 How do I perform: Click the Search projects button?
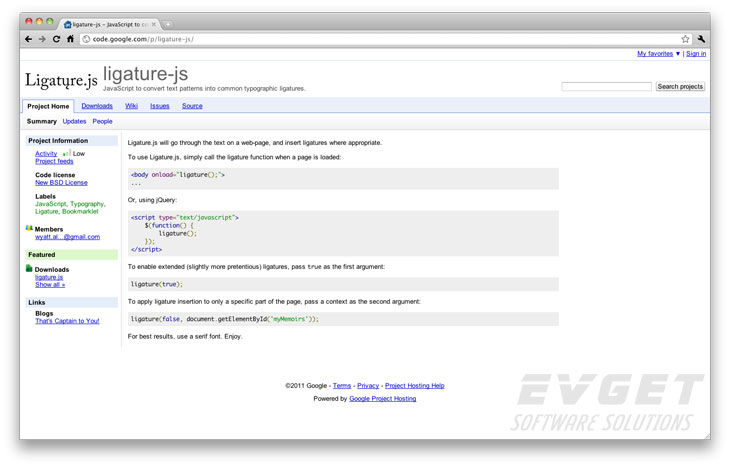[x=680, y=87]
